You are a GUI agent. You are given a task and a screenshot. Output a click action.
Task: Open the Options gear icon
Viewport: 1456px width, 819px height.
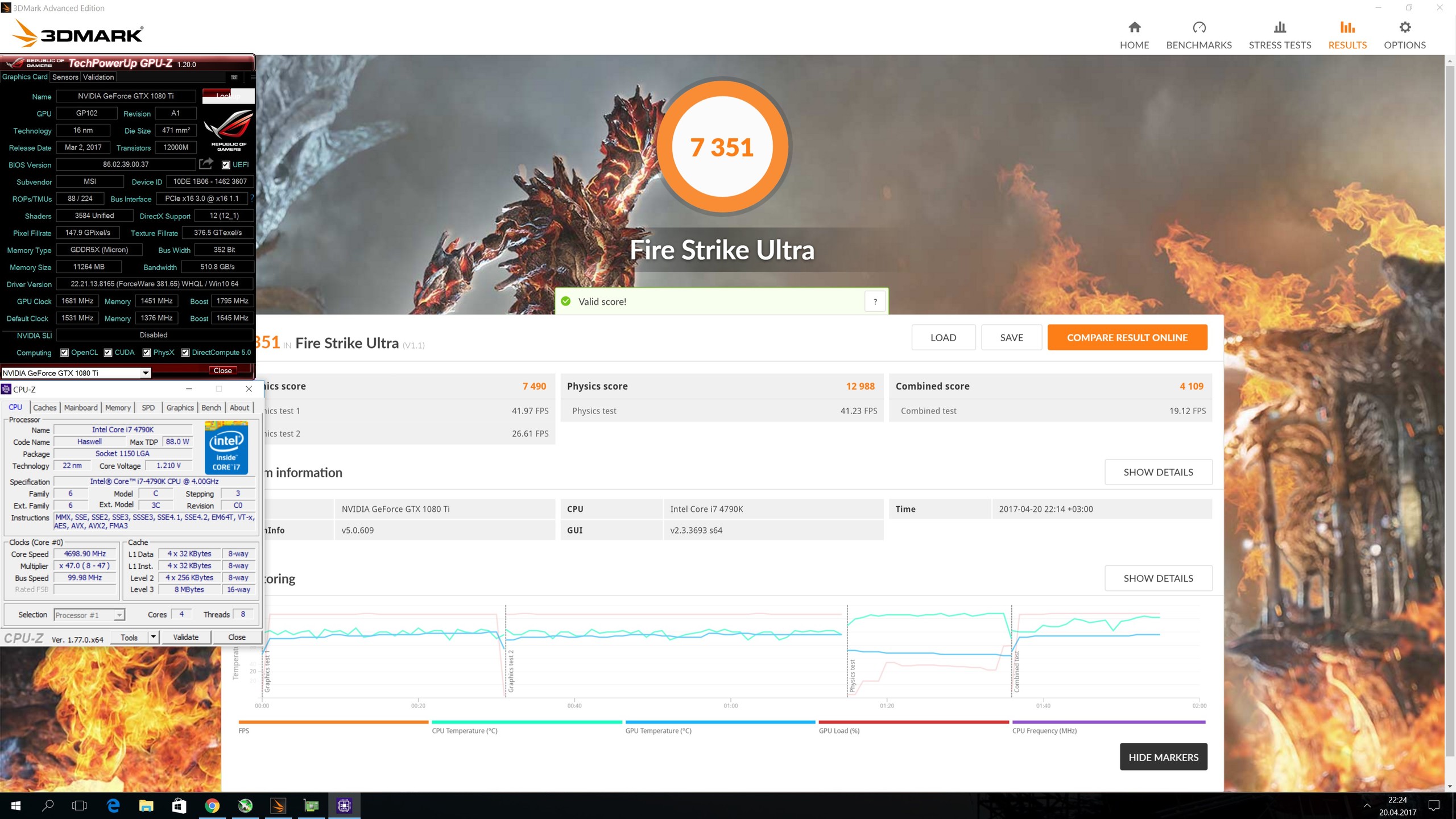[x=1405, y=27]
